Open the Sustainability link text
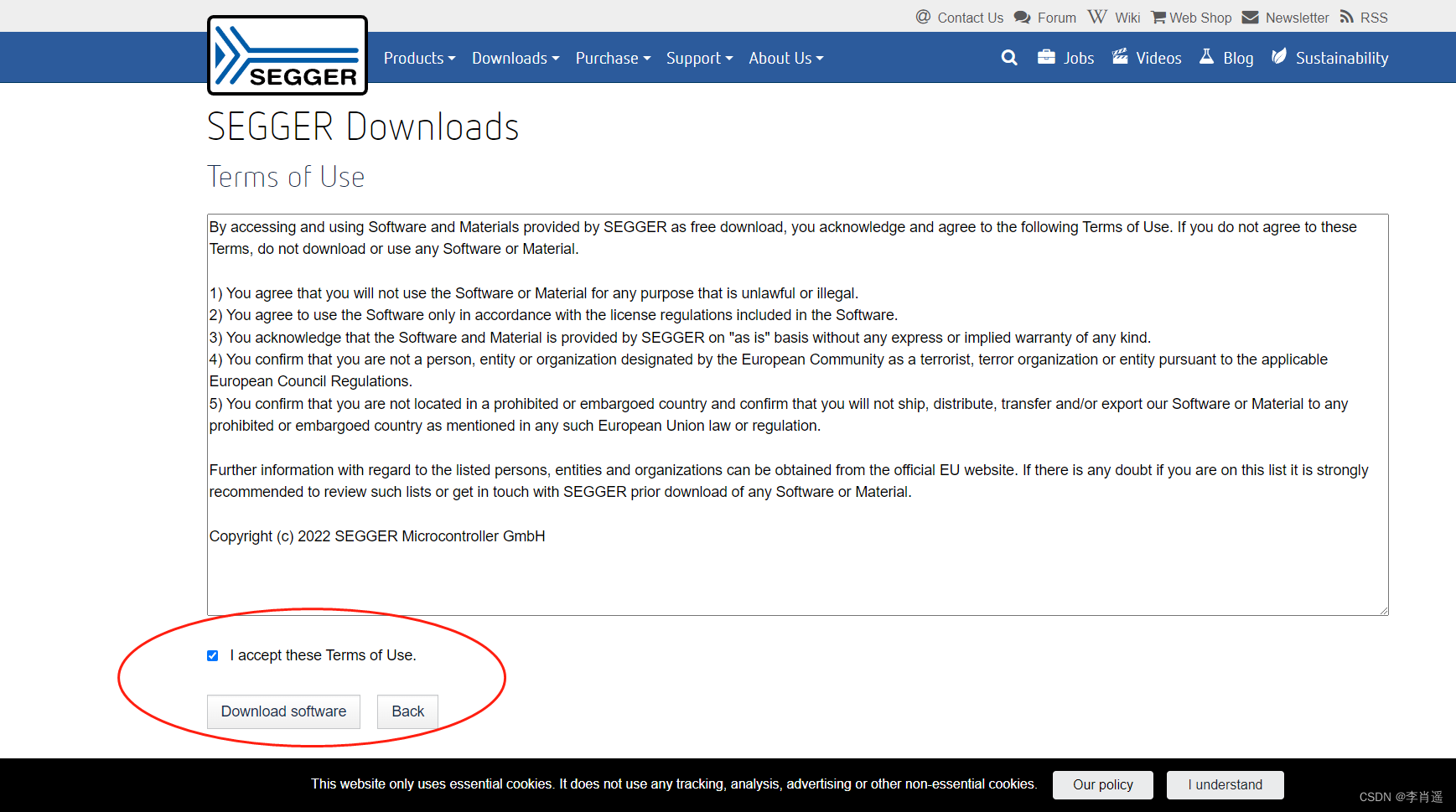Screen dimensions: 1456x812 point(1342,58)
